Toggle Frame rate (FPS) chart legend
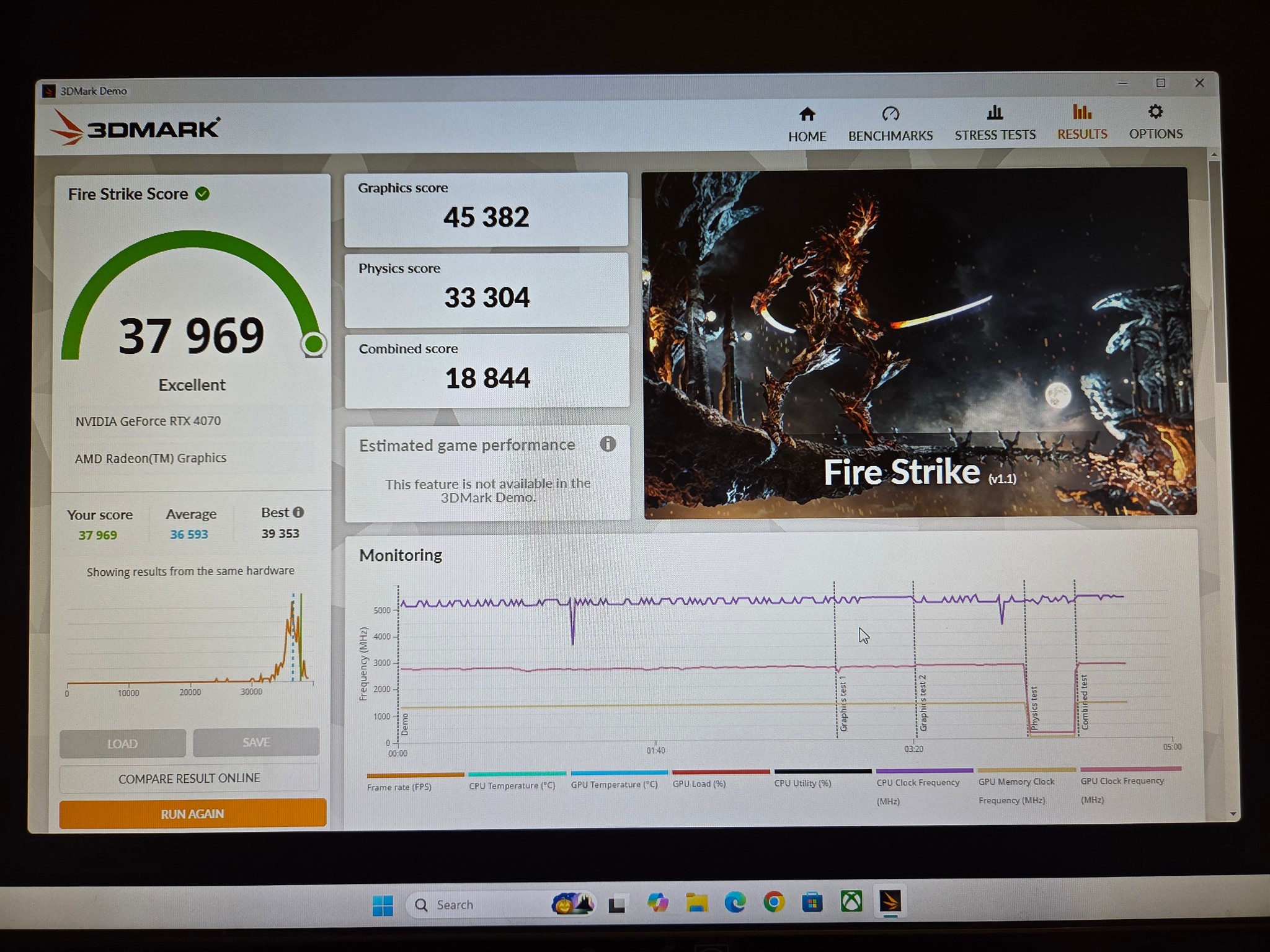Screen dimensions: 1270x952 coord(415,781)
